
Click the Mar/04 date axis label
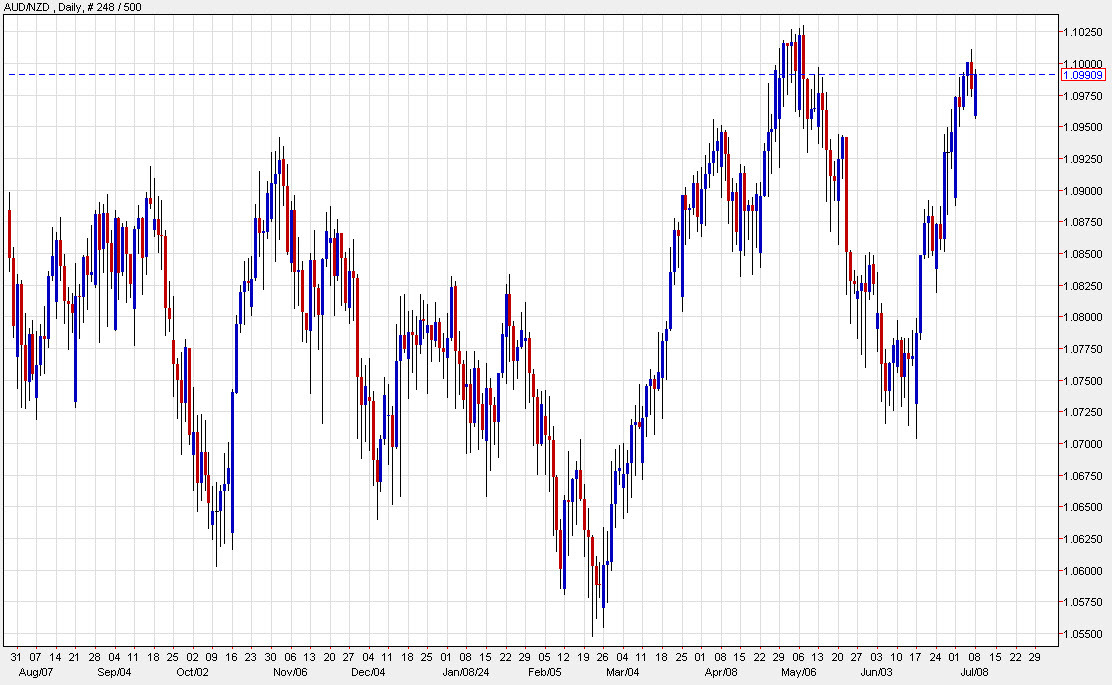coord(623,673)
